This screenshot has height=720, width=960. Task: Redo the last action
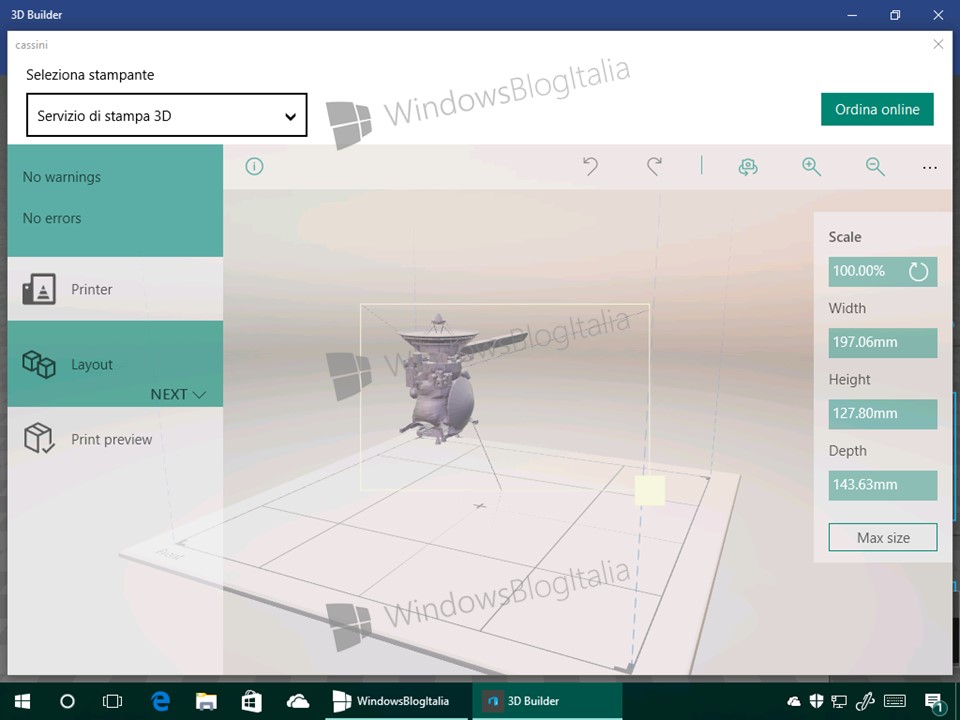pyautogui.click(x=654, y=167)
